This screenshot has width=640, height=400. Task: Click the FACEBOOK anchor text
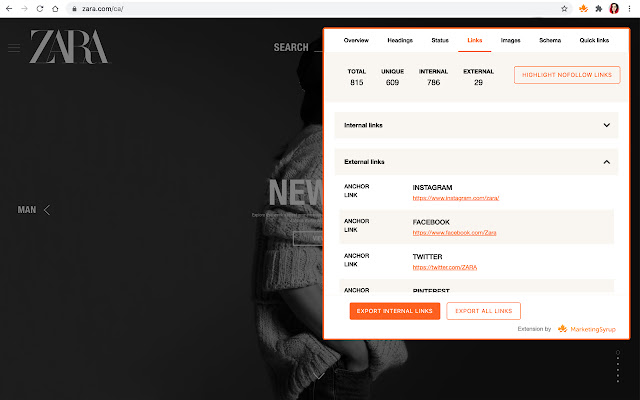(431, 222)
